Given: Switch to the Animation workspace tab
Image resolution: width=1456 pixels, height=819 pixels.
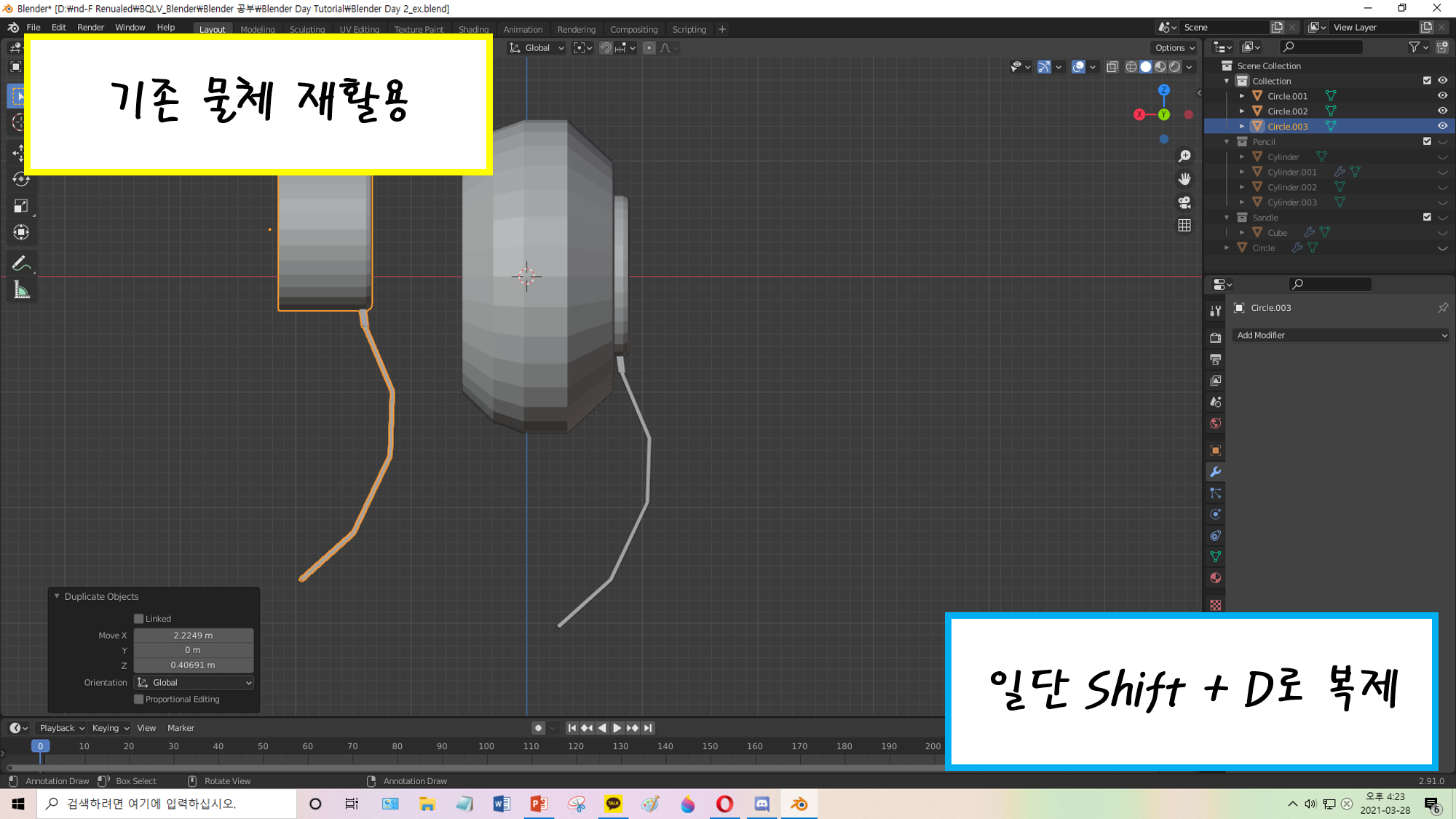Looking at the screenshot, I should point(522,30).
